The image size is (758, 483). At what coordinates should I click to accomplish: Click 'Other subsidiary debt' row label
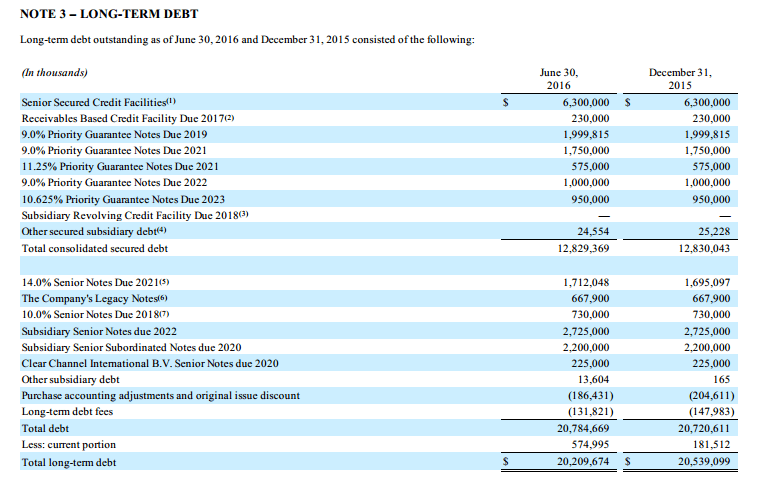point(70,380)
